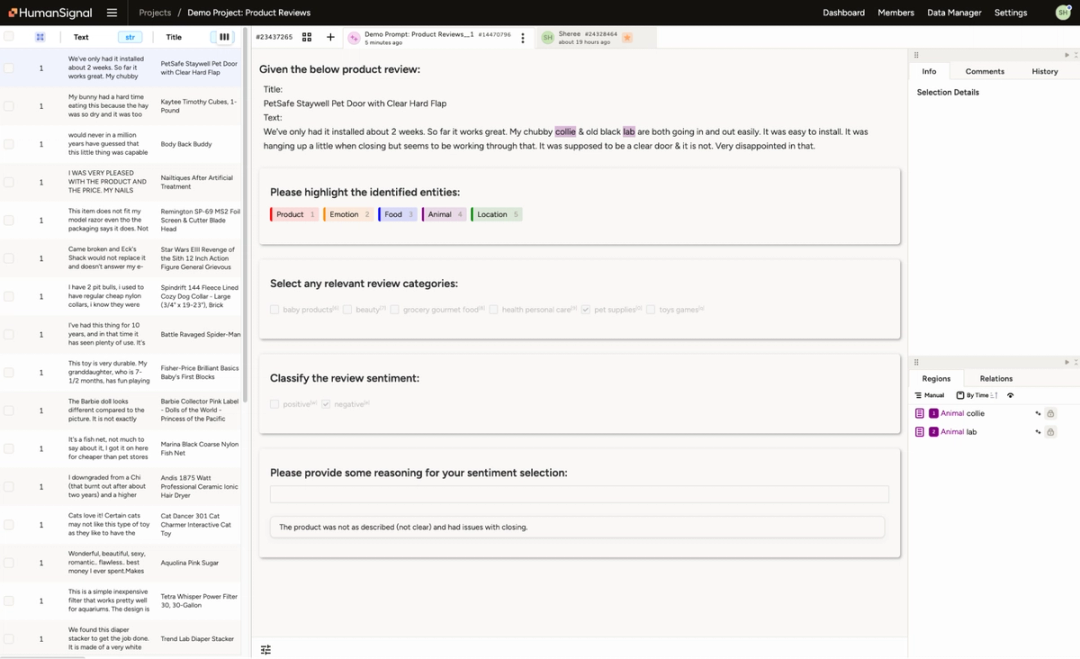Toggle the eye visibility icon in the Regions toolbar
This screenshot has width=1080, height=659.
[x=1011, y=395]
